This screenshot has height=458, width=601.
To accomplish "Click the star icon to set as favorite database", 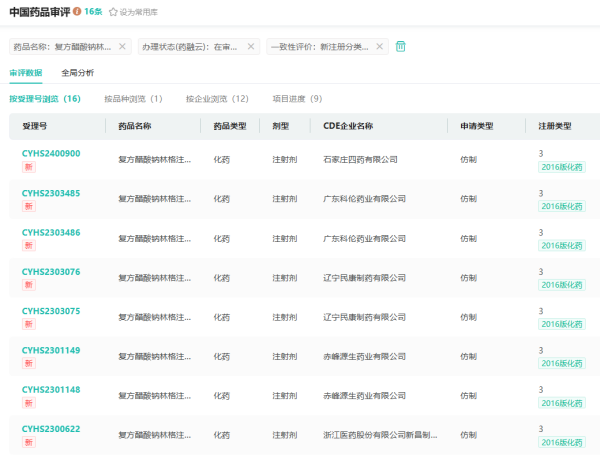I will click(x=113, y=12).
